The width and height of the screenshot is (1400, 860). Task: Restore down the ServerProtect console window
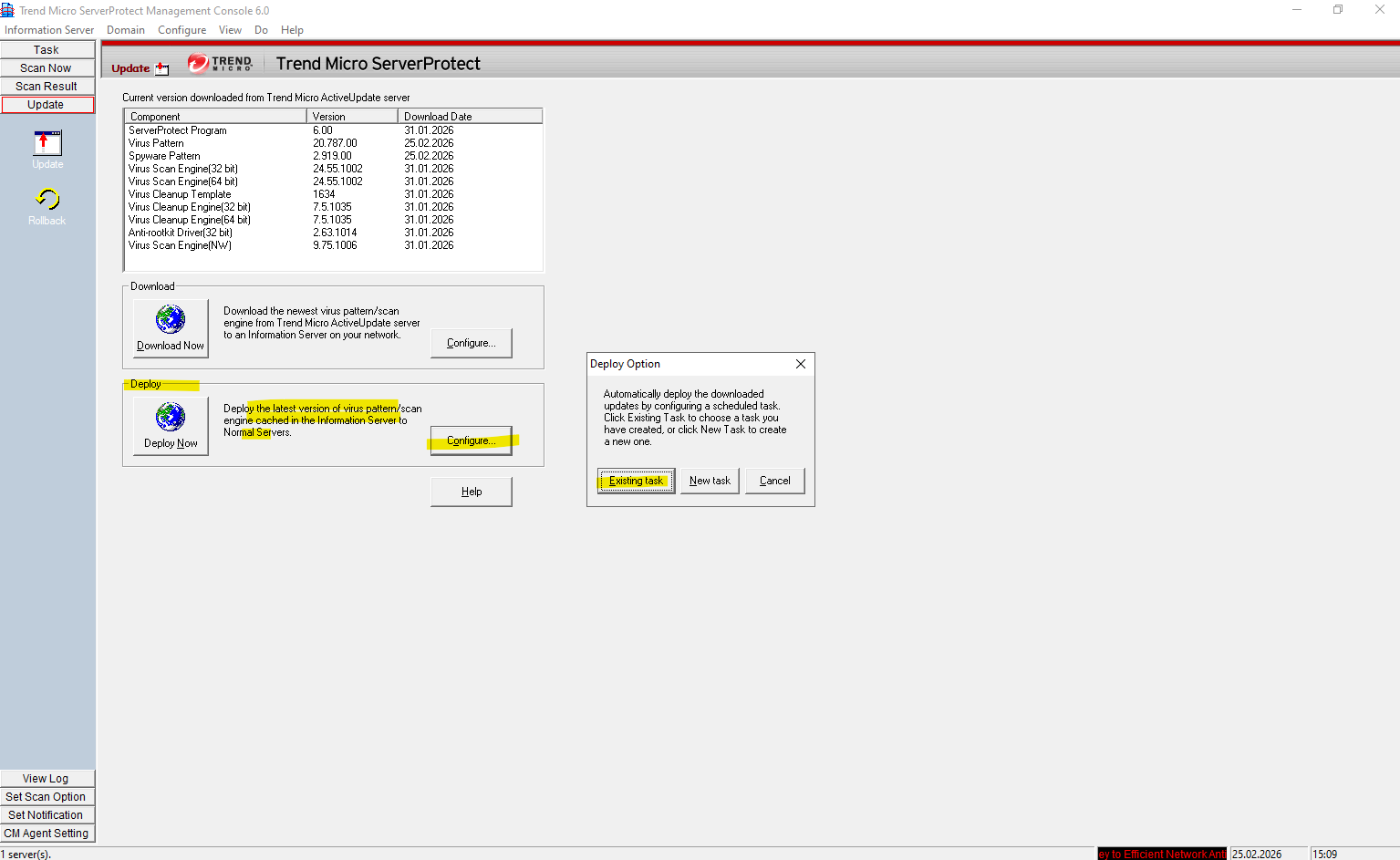1338,9
